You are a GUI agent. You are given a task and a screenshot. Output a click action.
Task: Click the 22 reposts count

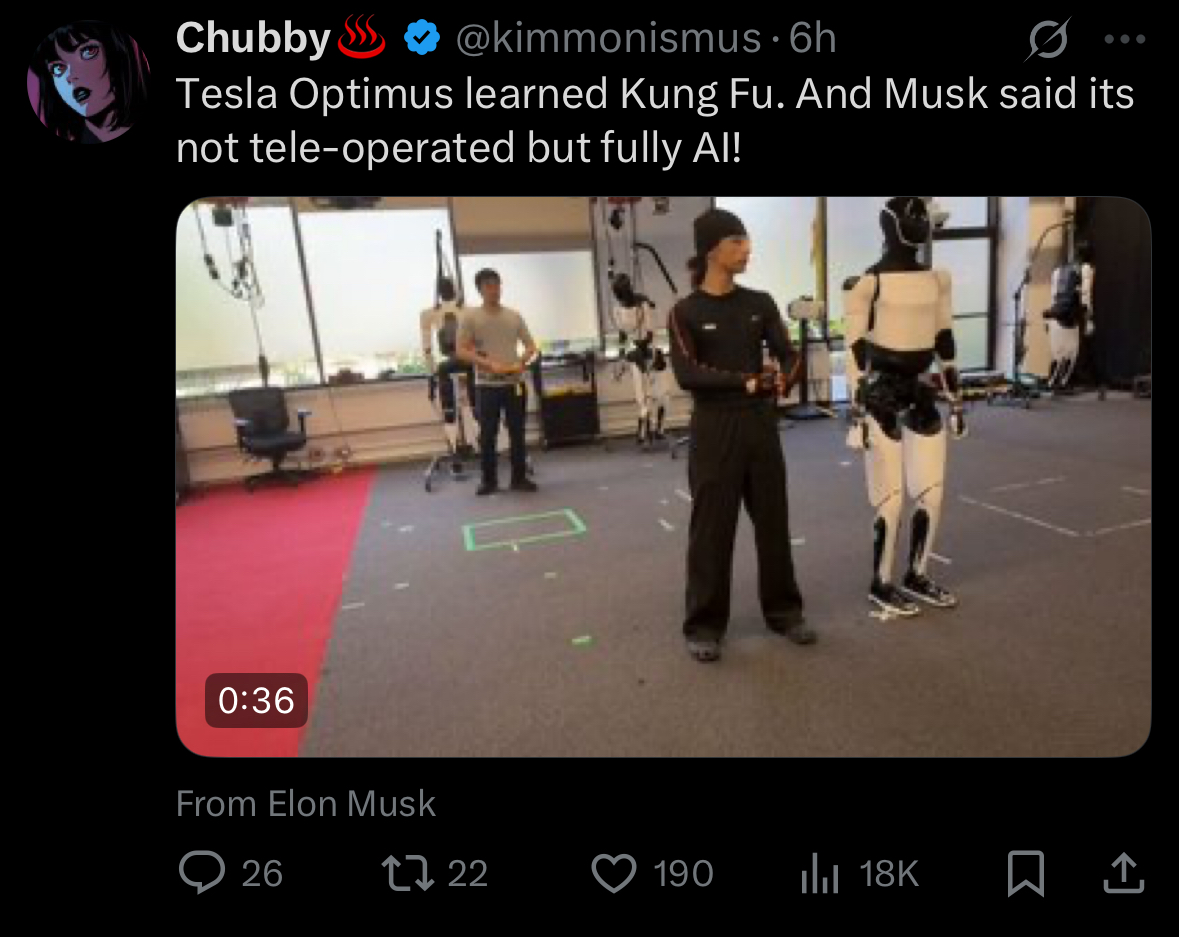click(x=468, y=874)
